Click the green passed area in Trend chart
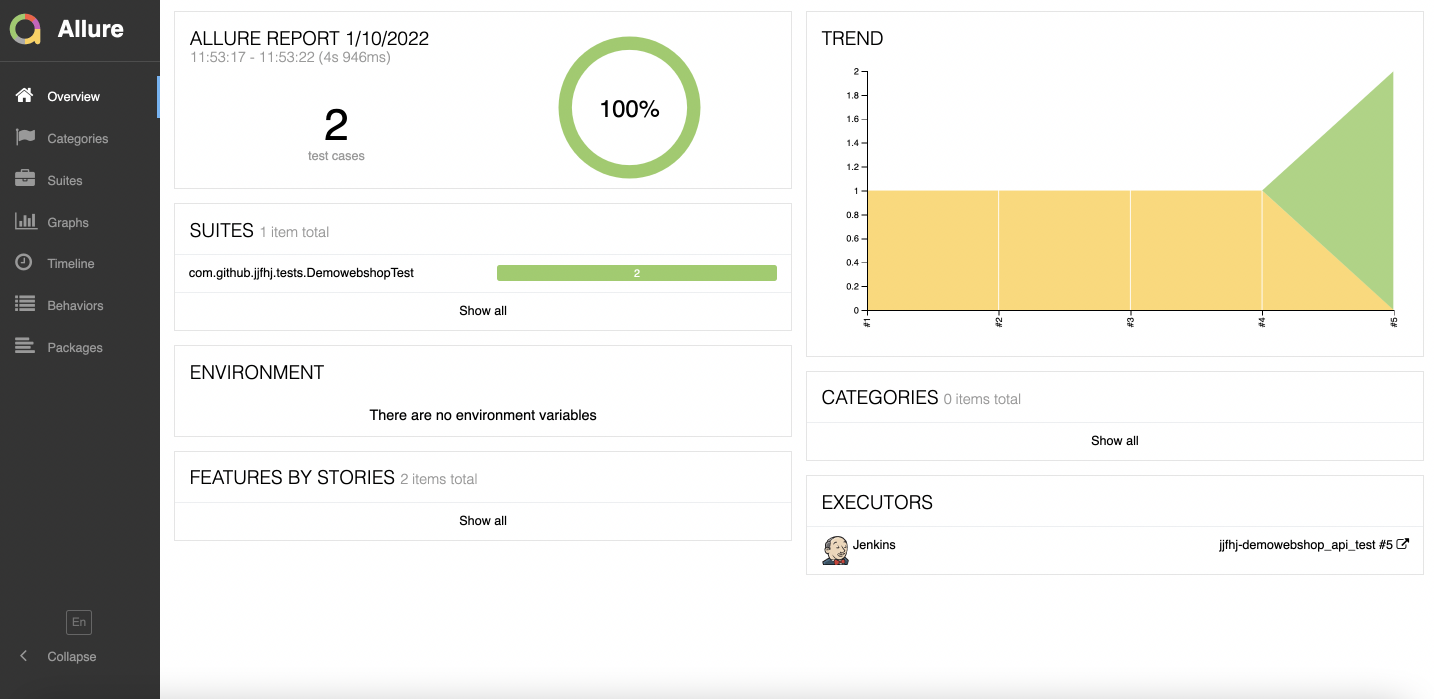The image size is (1434, 699). [x=1350, y=190]
